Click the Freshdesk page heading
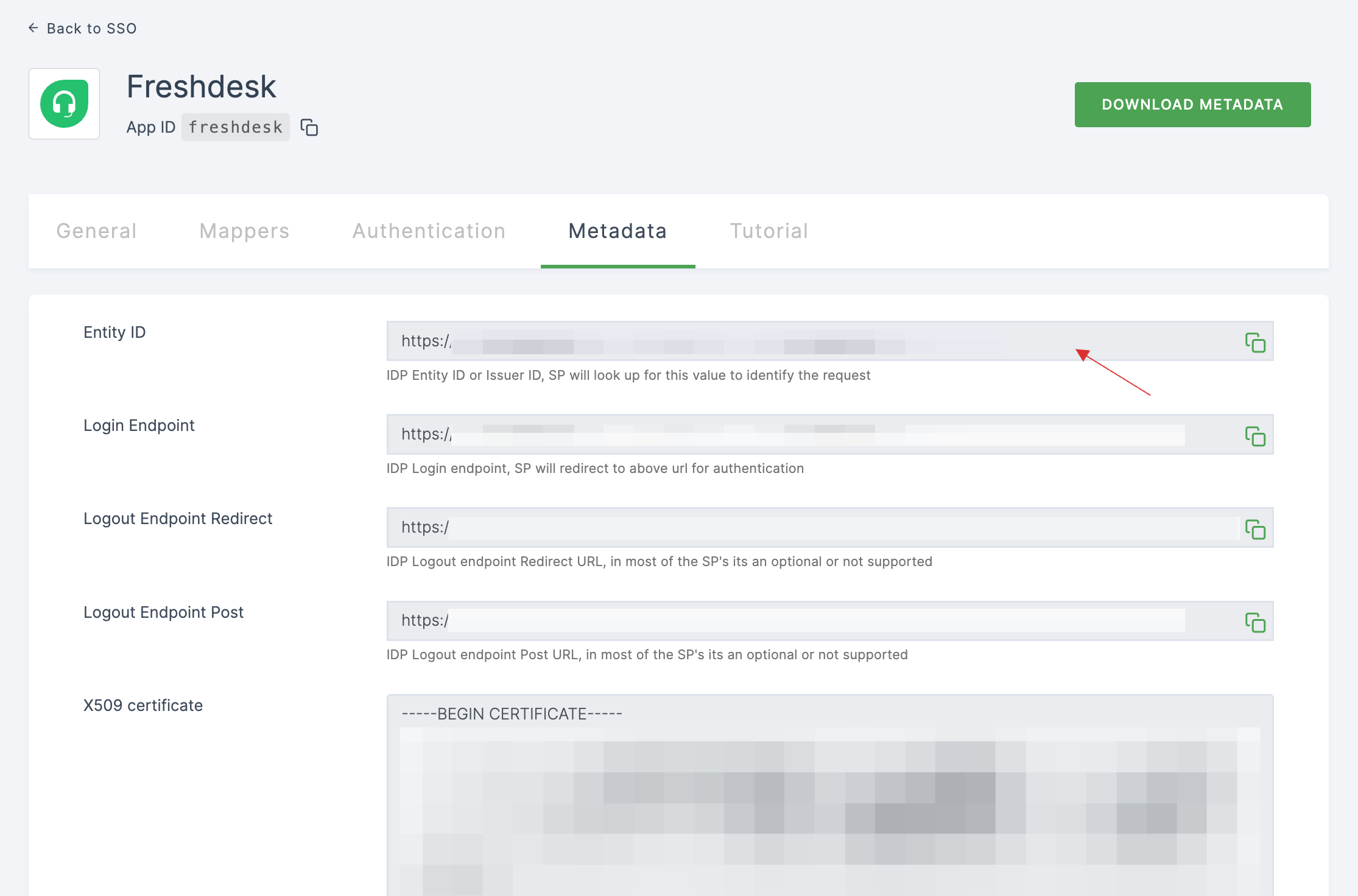The image size is (1358, 896). (202, 86)
